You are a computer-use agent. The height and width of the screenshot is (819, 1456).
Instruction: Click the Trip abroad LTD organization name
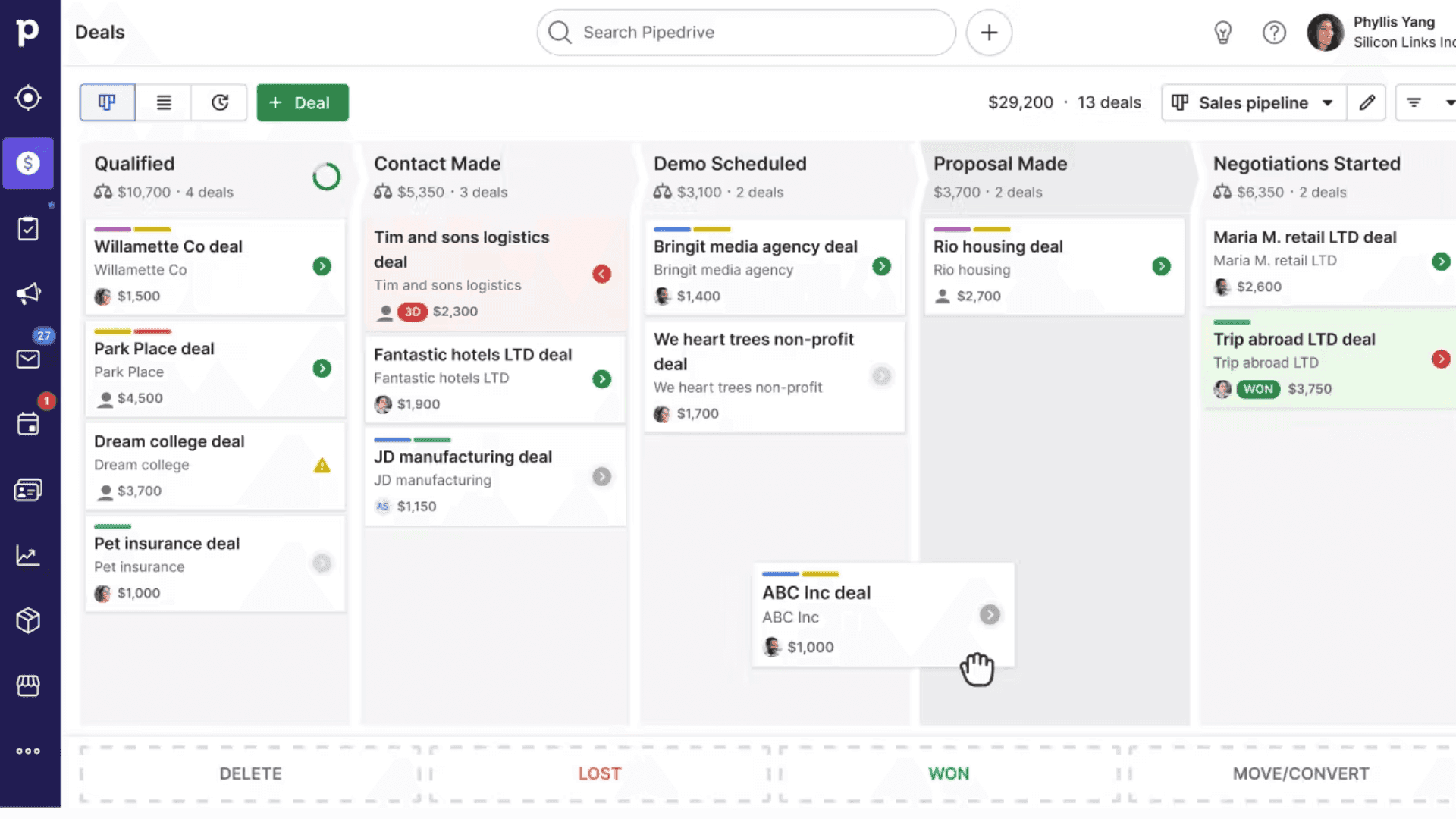[x=1266, y=362]
